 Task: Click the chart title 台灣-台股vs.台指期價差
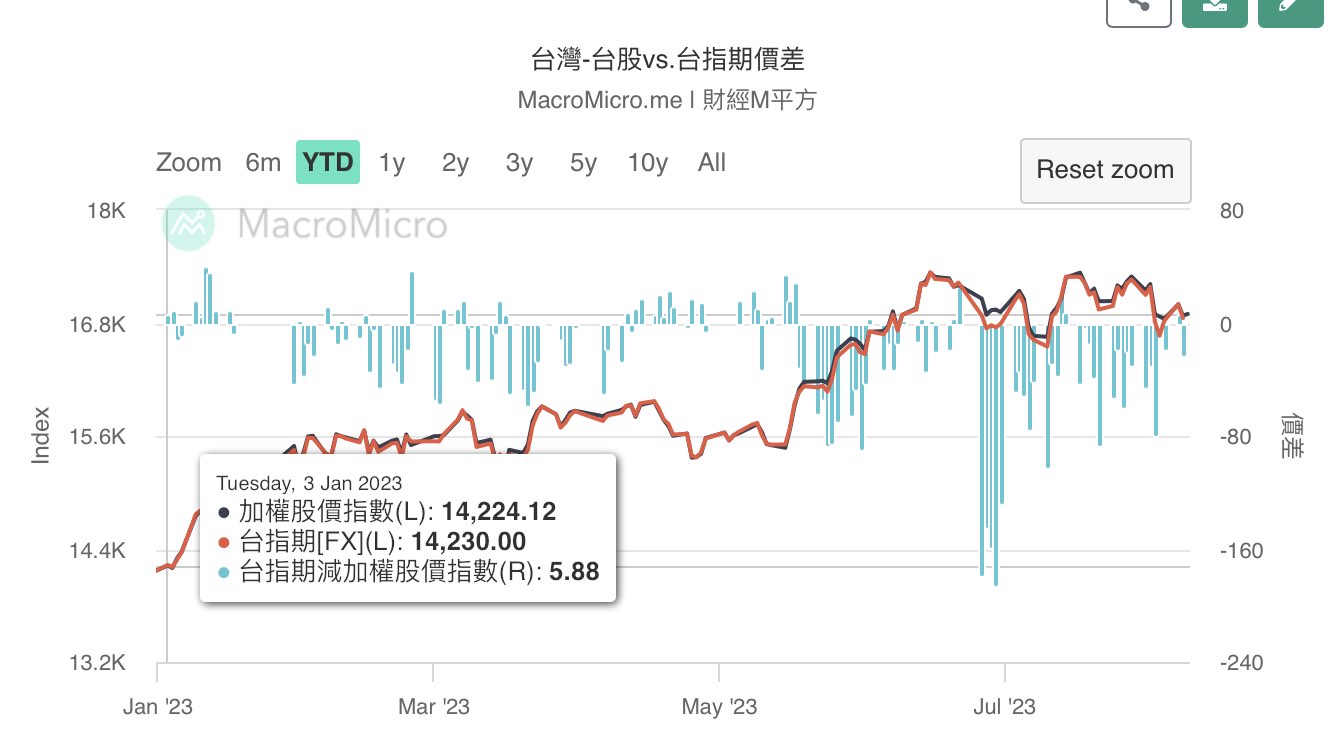667,60
